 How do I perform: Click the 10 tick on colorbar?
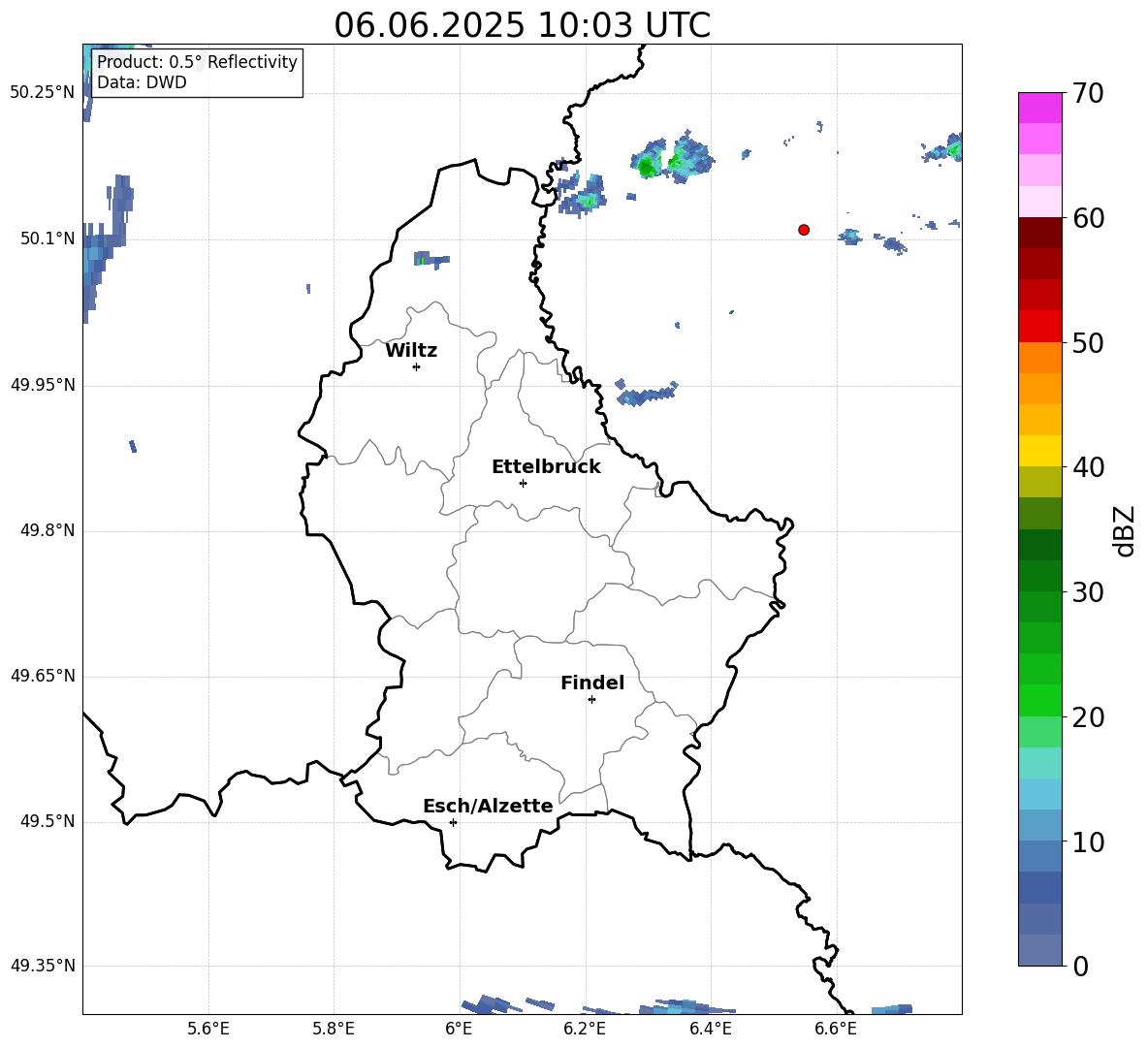point(1088,842)
